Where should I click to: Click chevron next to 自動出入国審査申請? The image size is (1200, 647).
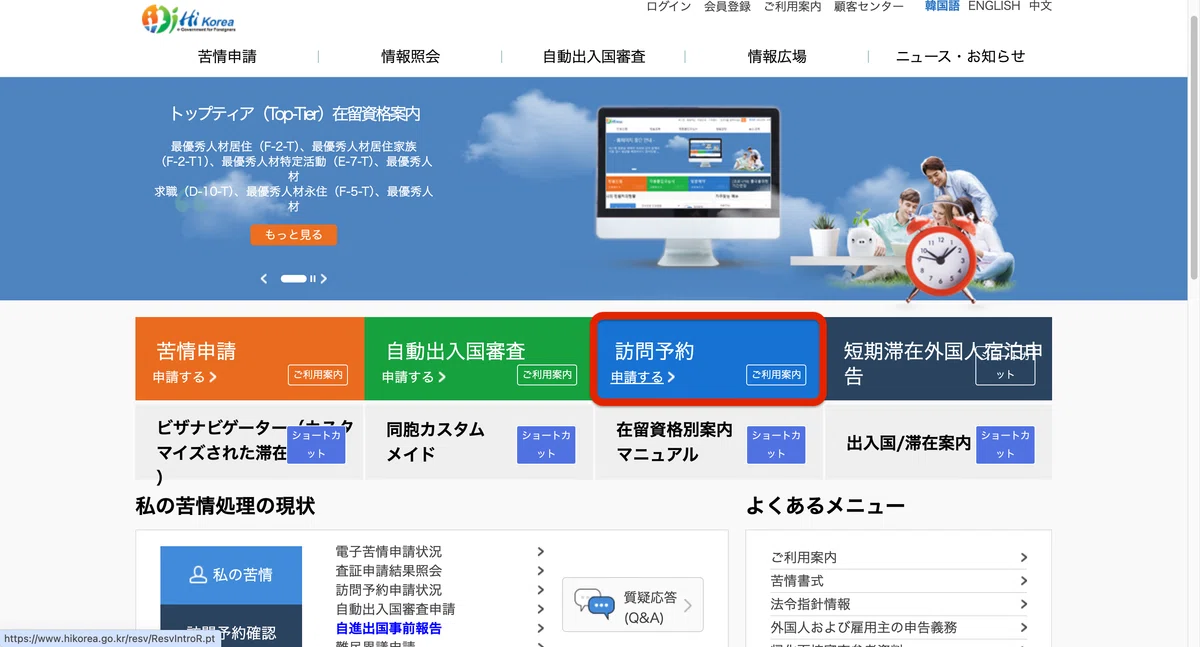(540, 609)
